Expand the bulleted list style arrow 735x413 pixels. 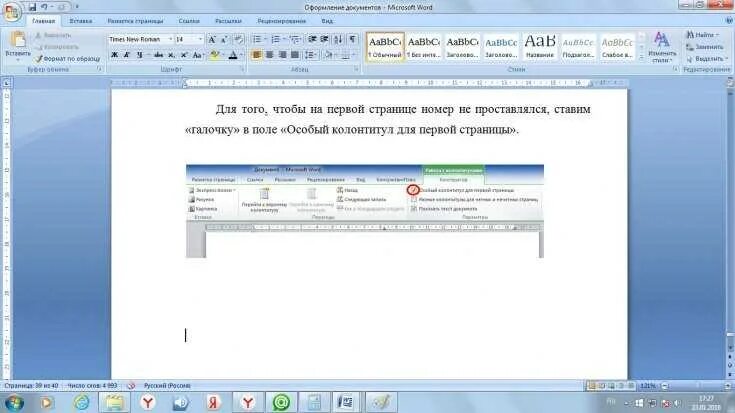tap(265, 39)
